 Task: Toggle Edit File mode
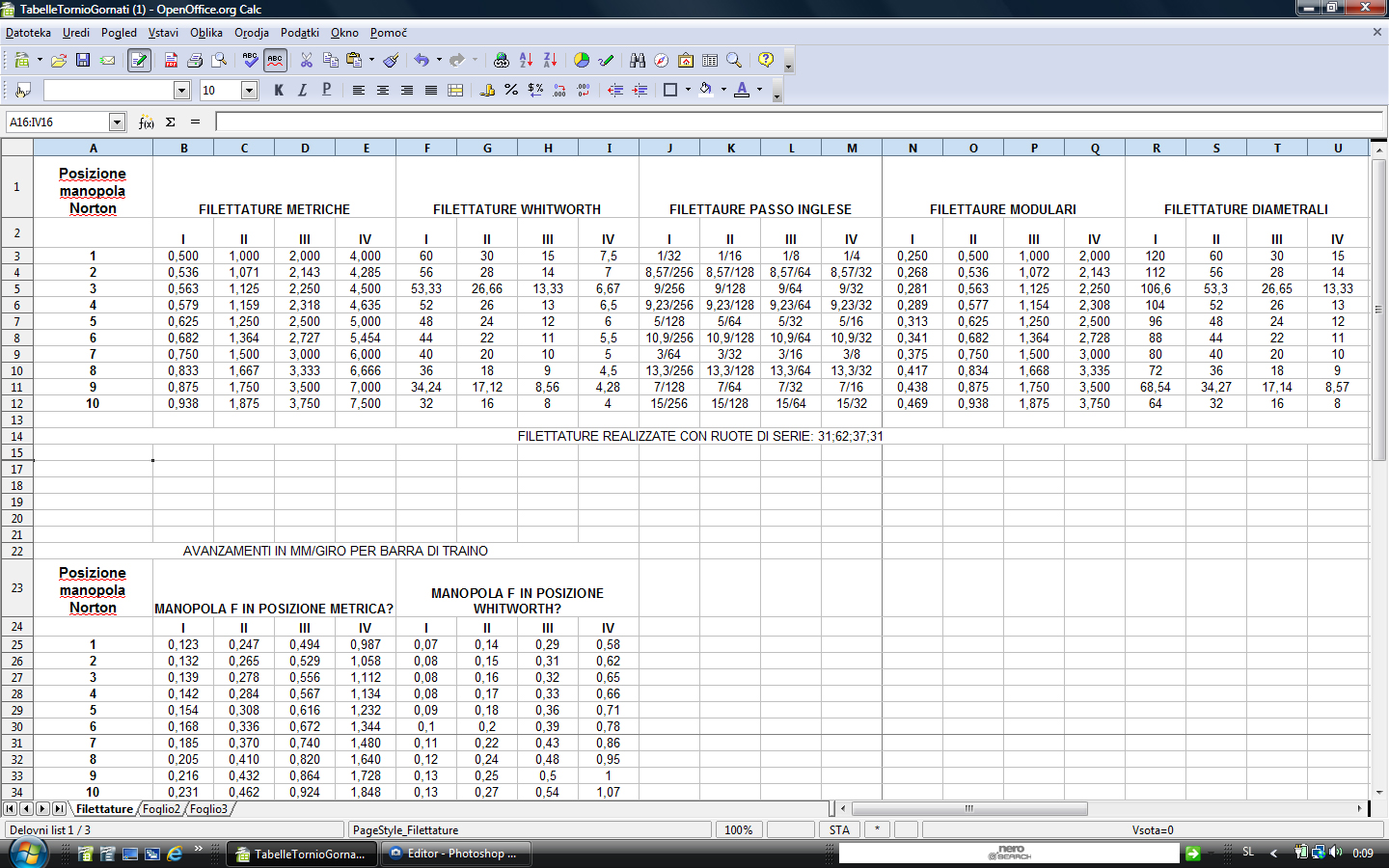[139, 60]
